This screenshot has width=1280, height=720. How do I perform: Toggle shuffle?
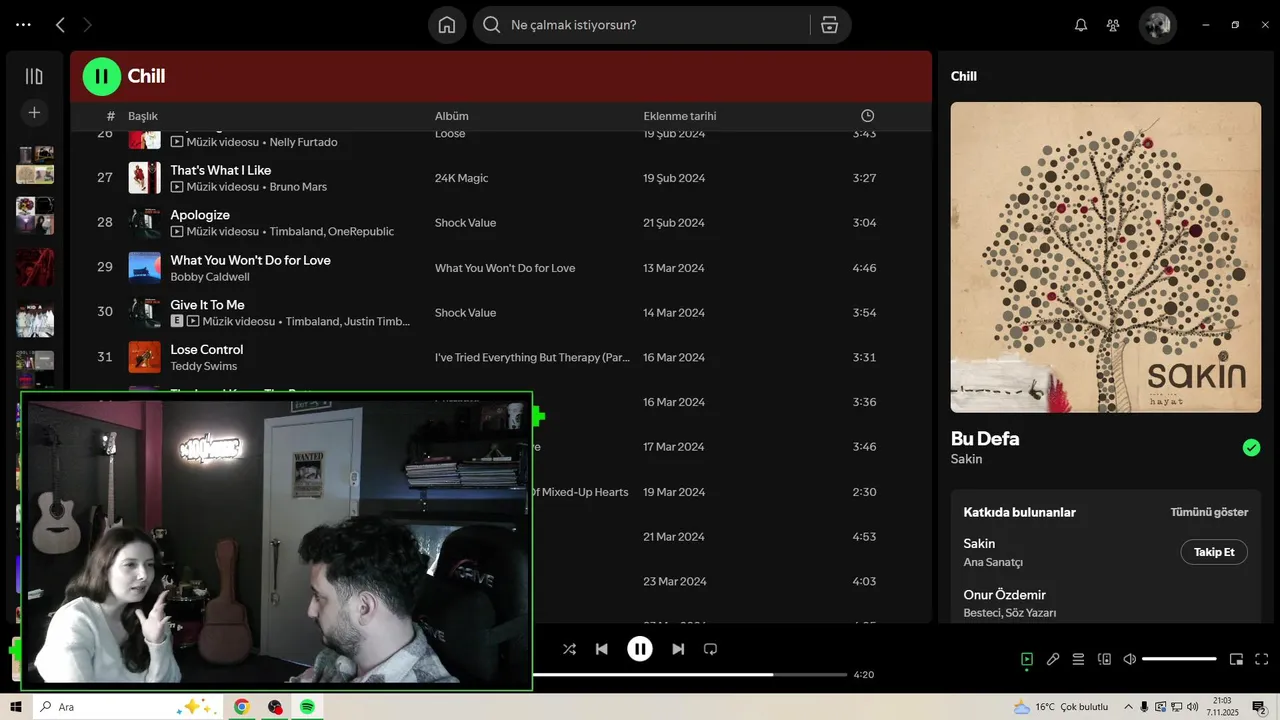coord(569,649)
